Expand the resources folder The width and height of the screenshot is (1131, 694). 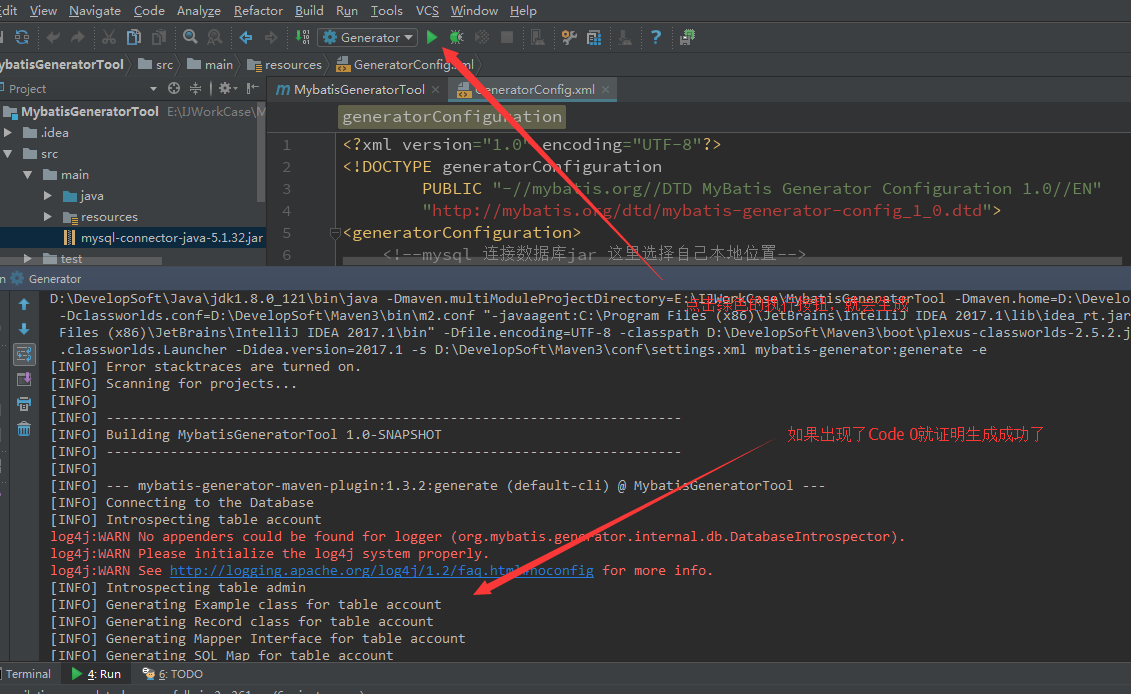click(48, 216)
